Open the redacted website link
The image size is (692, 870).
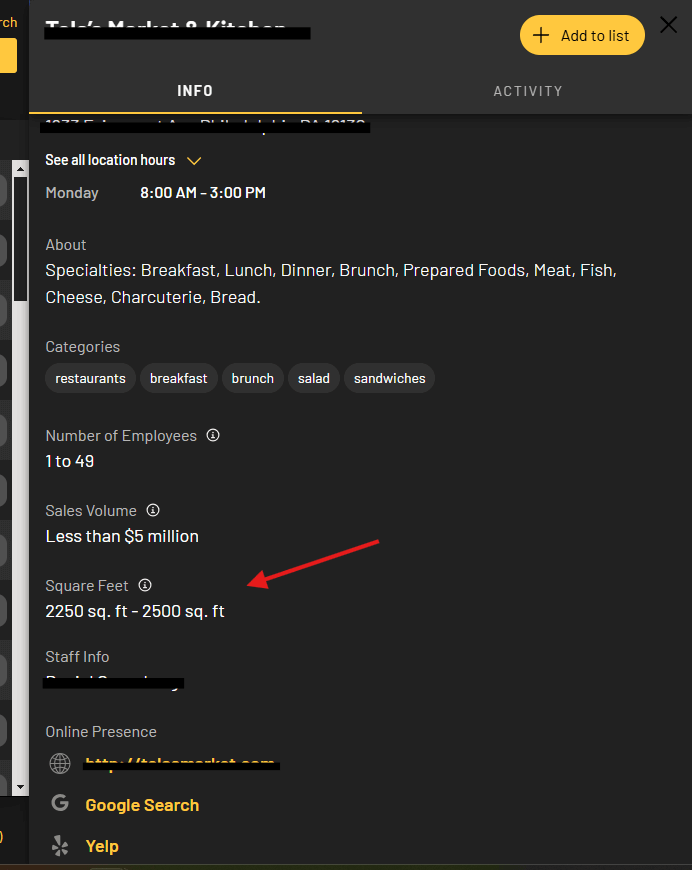pyautogui.click(x=181, y=764)
